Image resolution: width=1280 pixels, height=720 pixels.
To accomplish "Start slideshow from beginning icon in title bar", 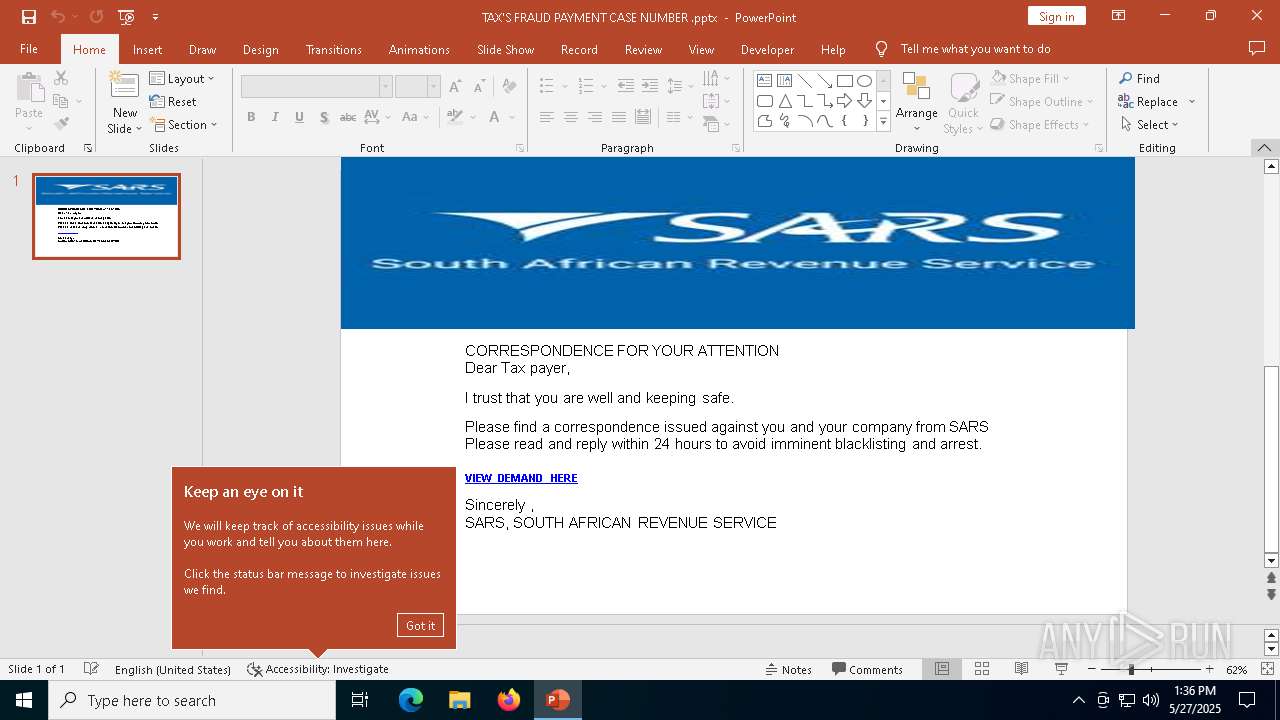I will pyautogui.click(x=126, y=17).
